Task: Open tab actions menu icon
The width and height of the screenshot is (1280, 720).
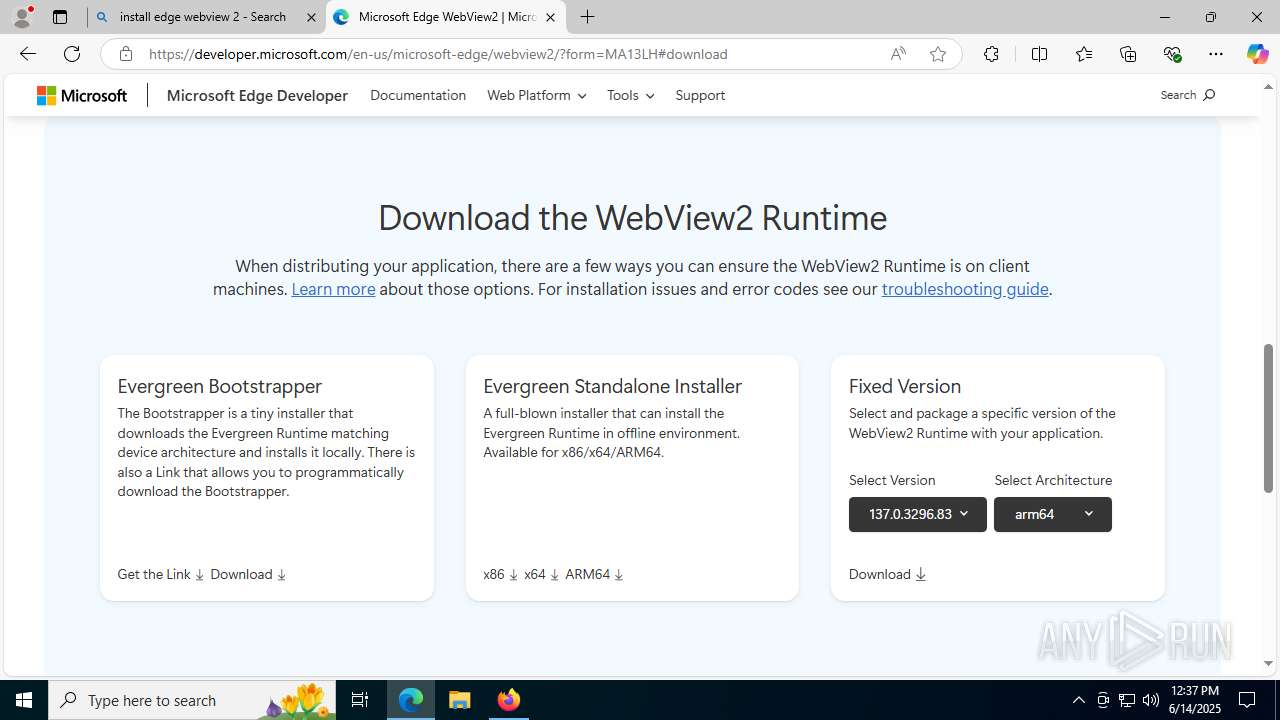Action: (x=60, y=17)
